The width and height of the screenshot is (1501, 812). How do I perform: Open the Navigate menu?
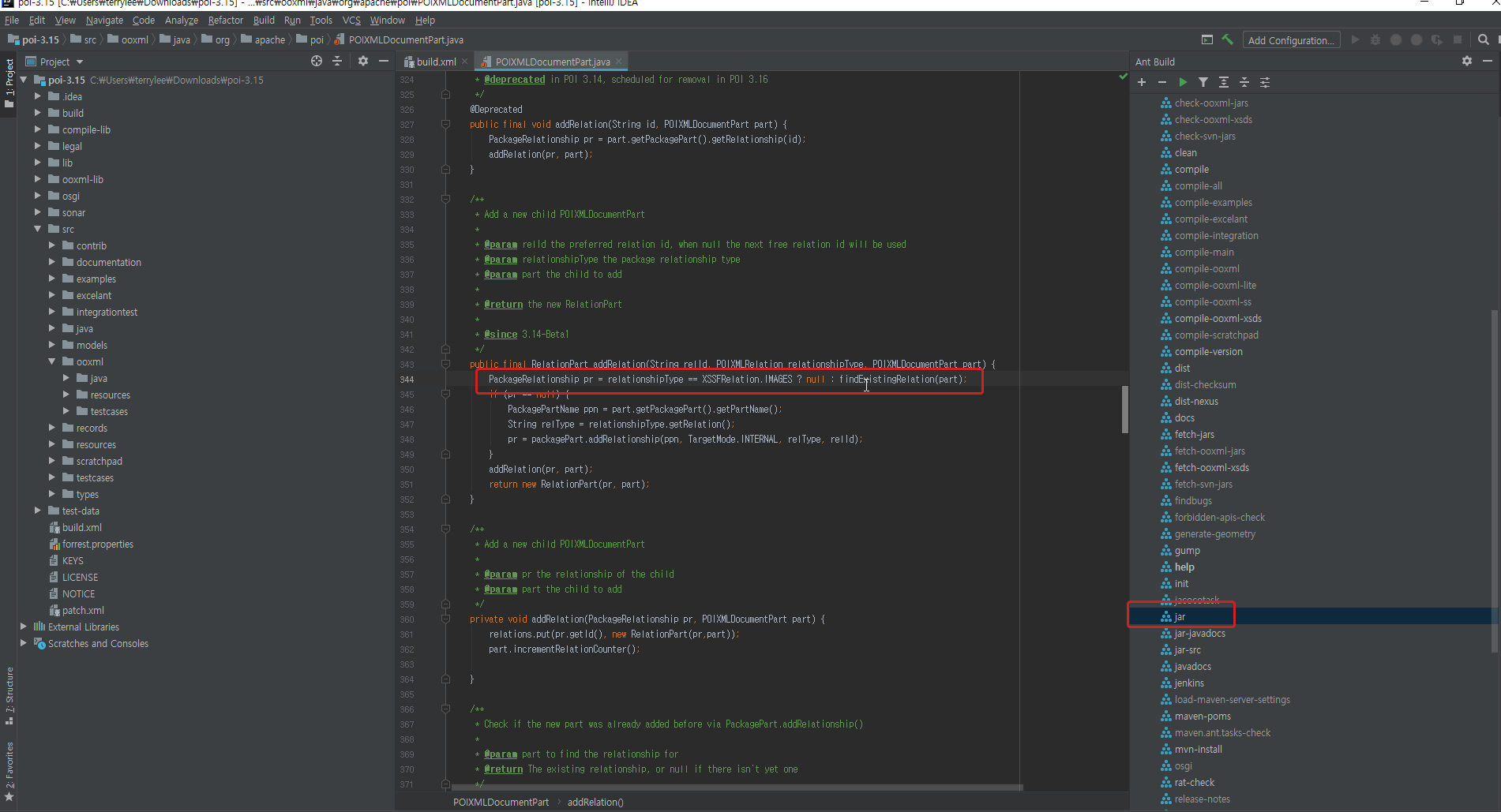click(104, 20)
